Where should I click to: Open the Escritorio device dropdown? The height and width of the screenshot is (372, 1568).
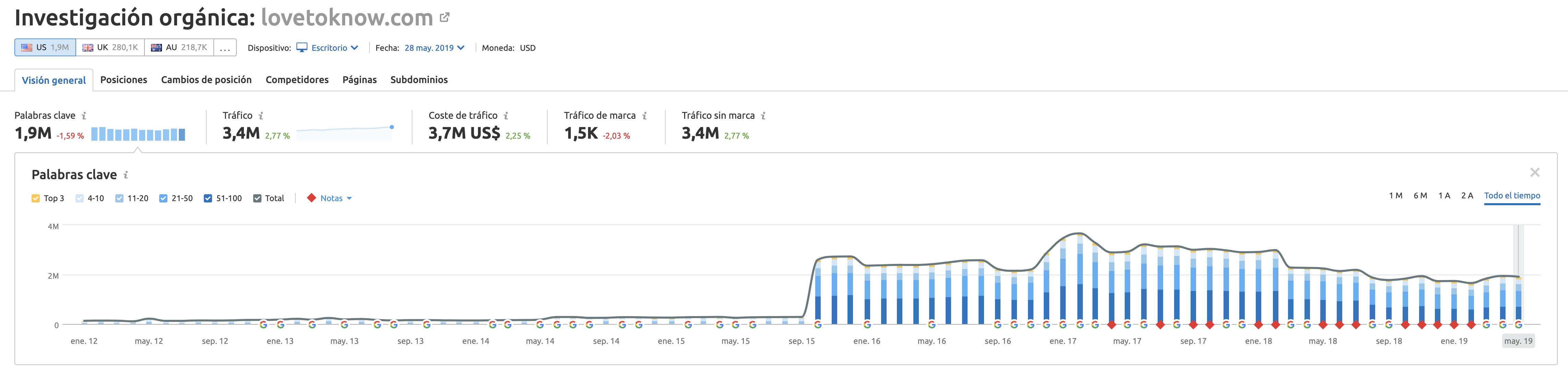[334, 47]
